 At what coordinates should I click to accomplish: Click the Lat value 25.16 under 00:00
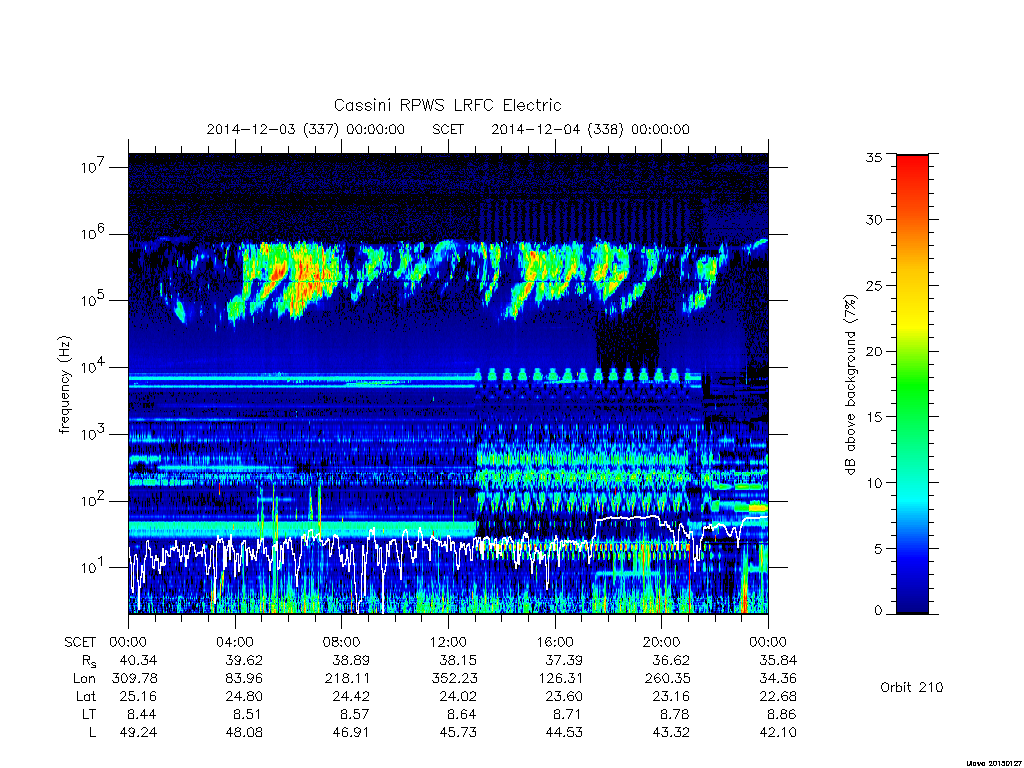138,696
